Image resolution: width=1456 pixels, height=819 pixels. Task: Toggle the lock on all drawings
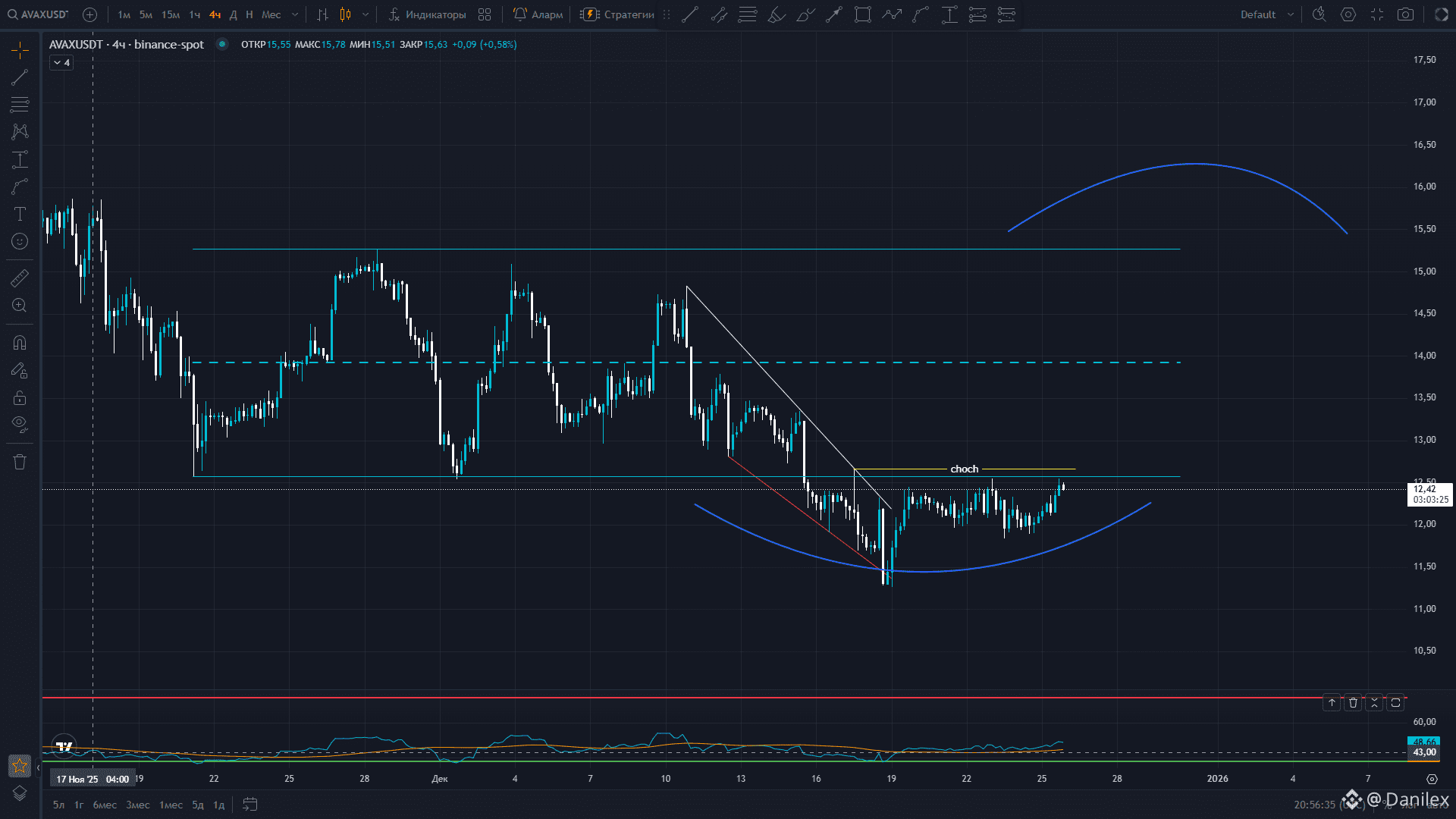(20, 397)
